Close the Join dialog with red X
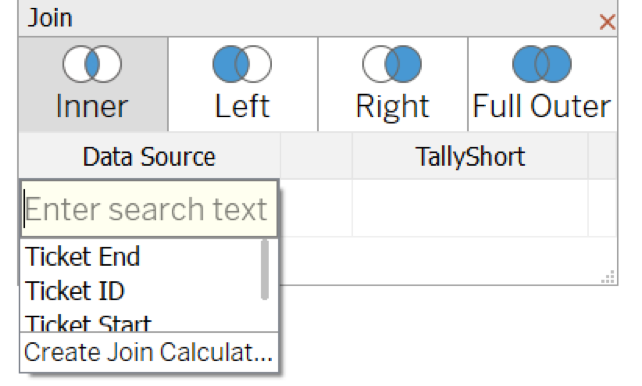The image size is (642, 386). click(x=607, y=22)
